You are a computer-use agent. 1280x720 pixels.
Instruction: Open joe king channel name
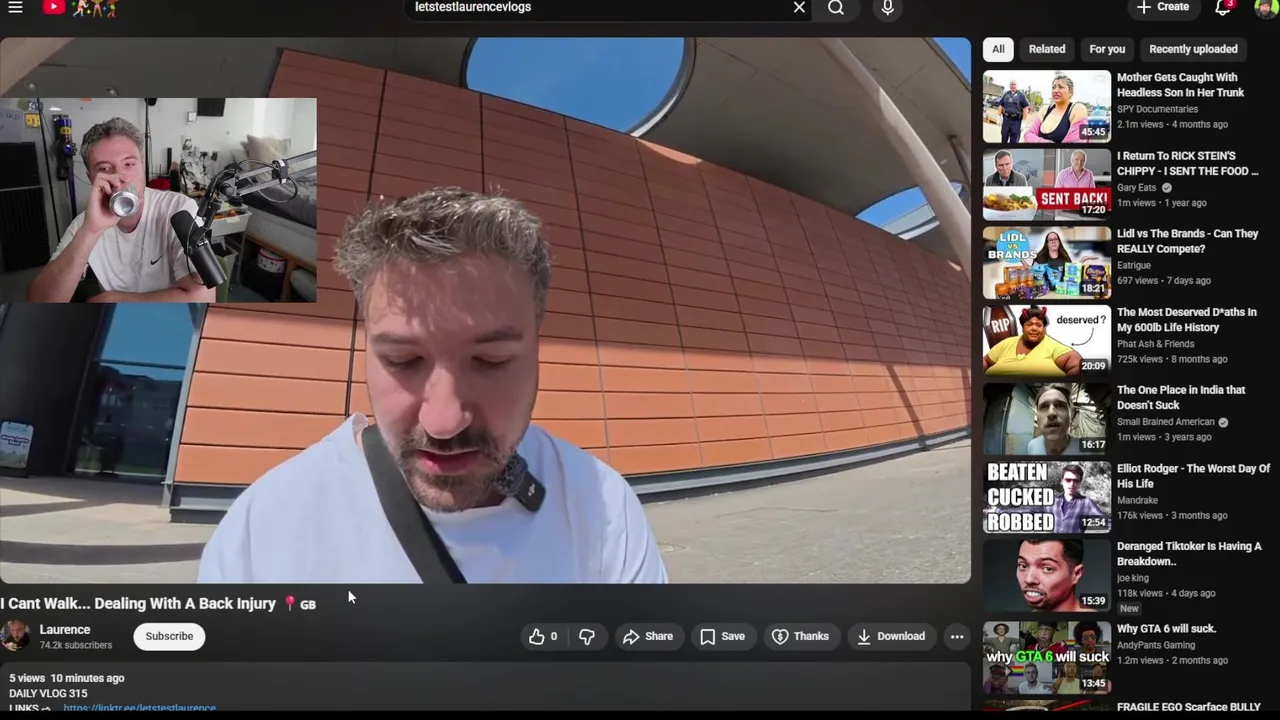1133,578
